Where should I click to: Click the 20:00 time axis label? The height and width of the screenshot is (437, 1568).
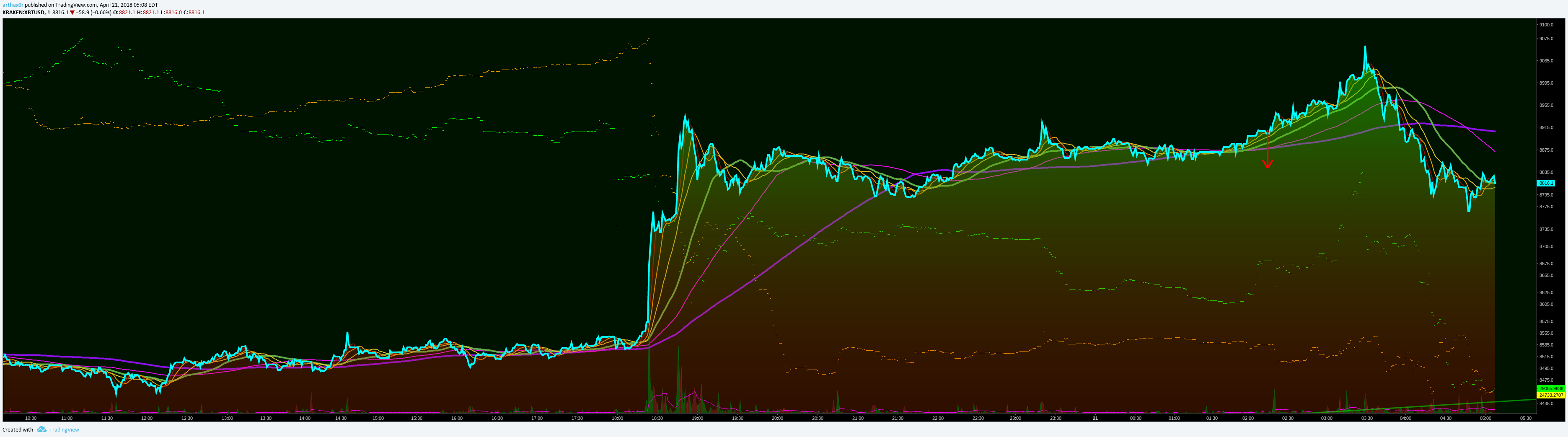(777, 418)
